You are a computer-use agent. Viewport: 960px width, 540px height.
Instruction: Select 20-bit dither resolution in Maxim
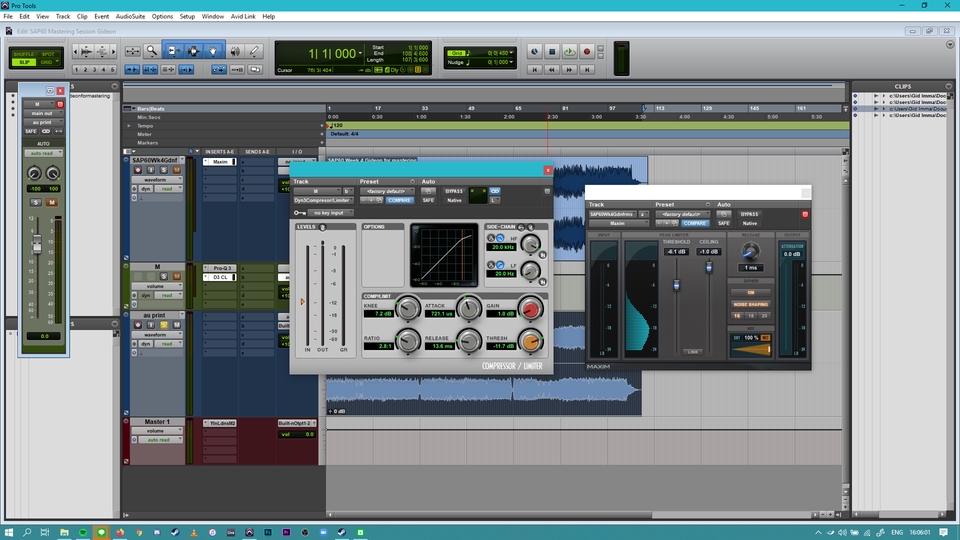764,316
